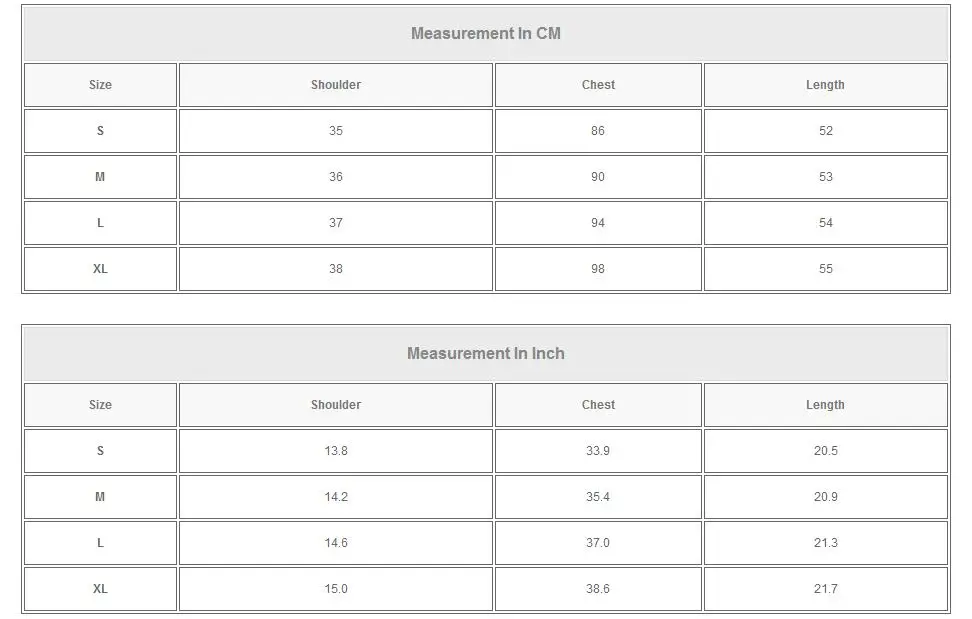
Task: Click the Length header in the Inch table
Action: coord(825,405)
